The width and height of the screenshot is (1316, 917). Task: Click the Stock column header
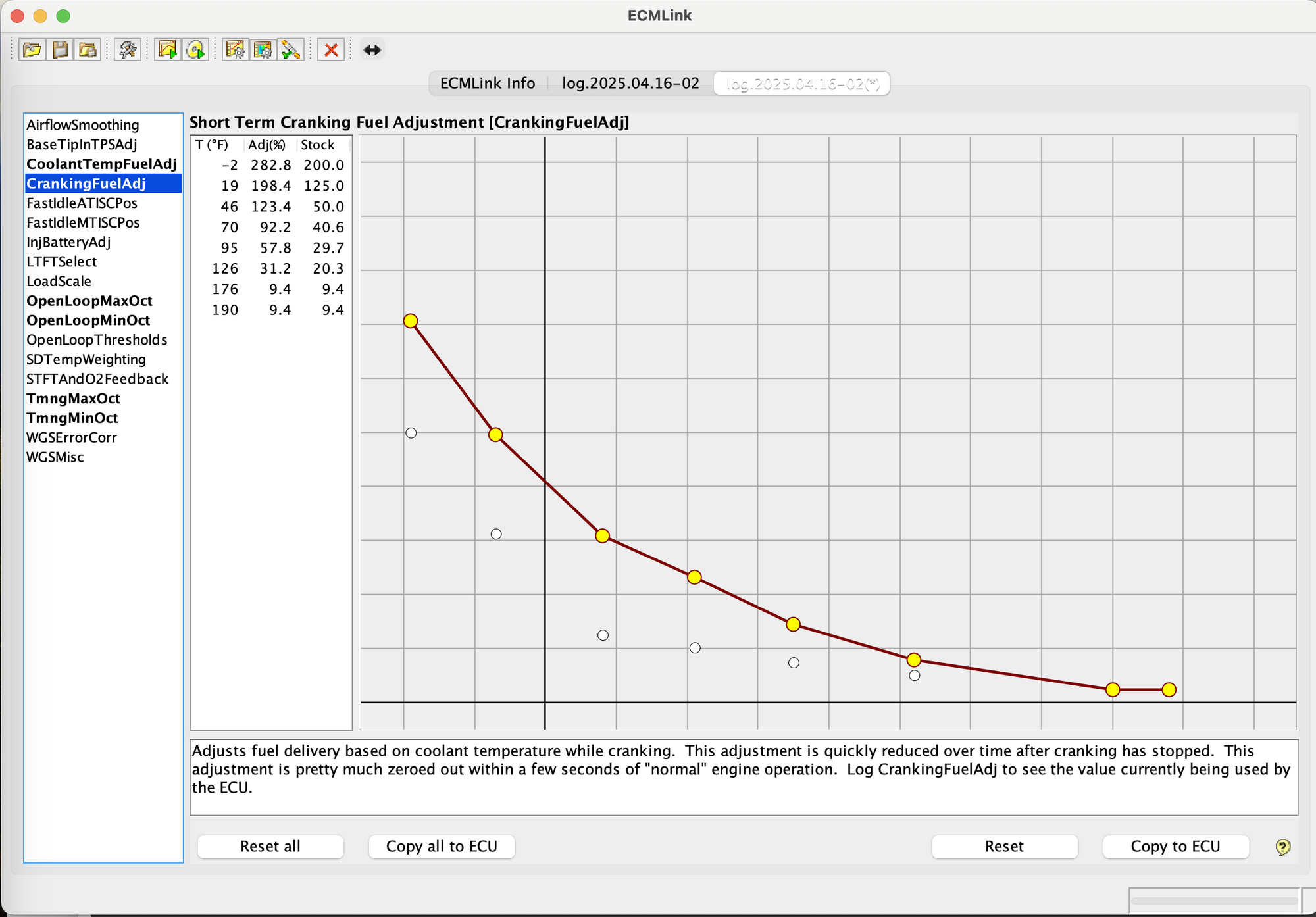[x=322, y=145]
